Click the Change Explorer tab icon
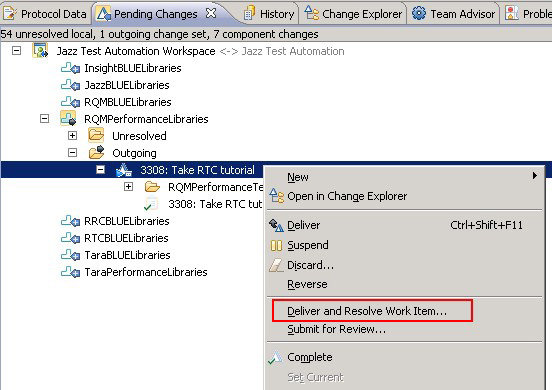 311,13
